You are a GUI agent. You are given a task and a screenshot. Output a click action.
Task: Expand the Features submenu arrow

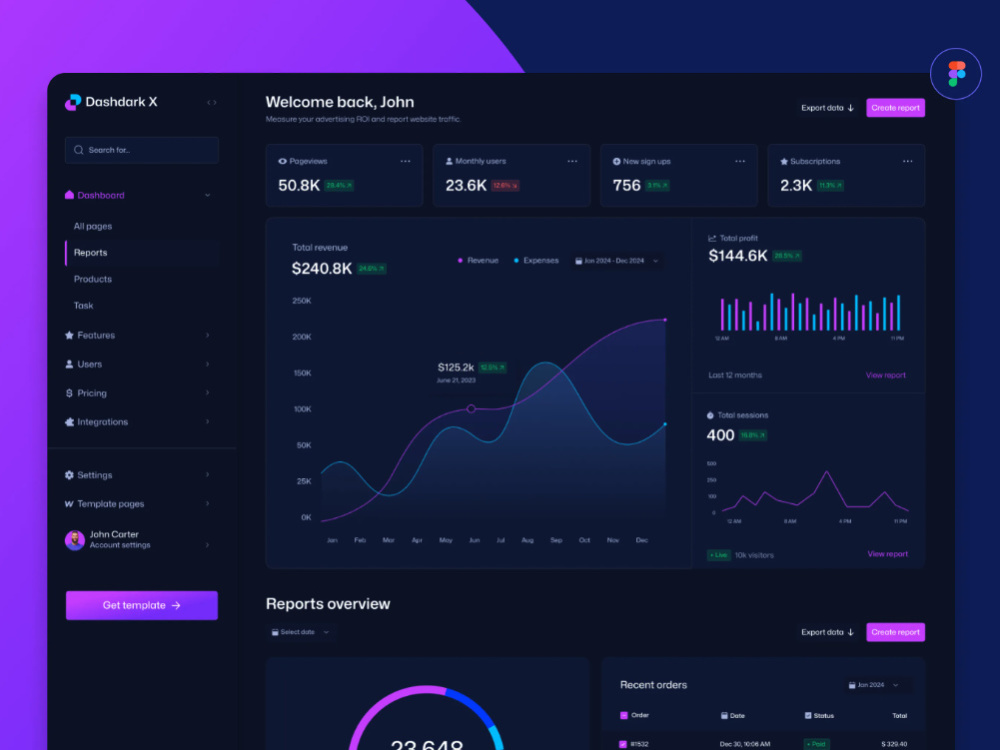(x=207, y=335)
